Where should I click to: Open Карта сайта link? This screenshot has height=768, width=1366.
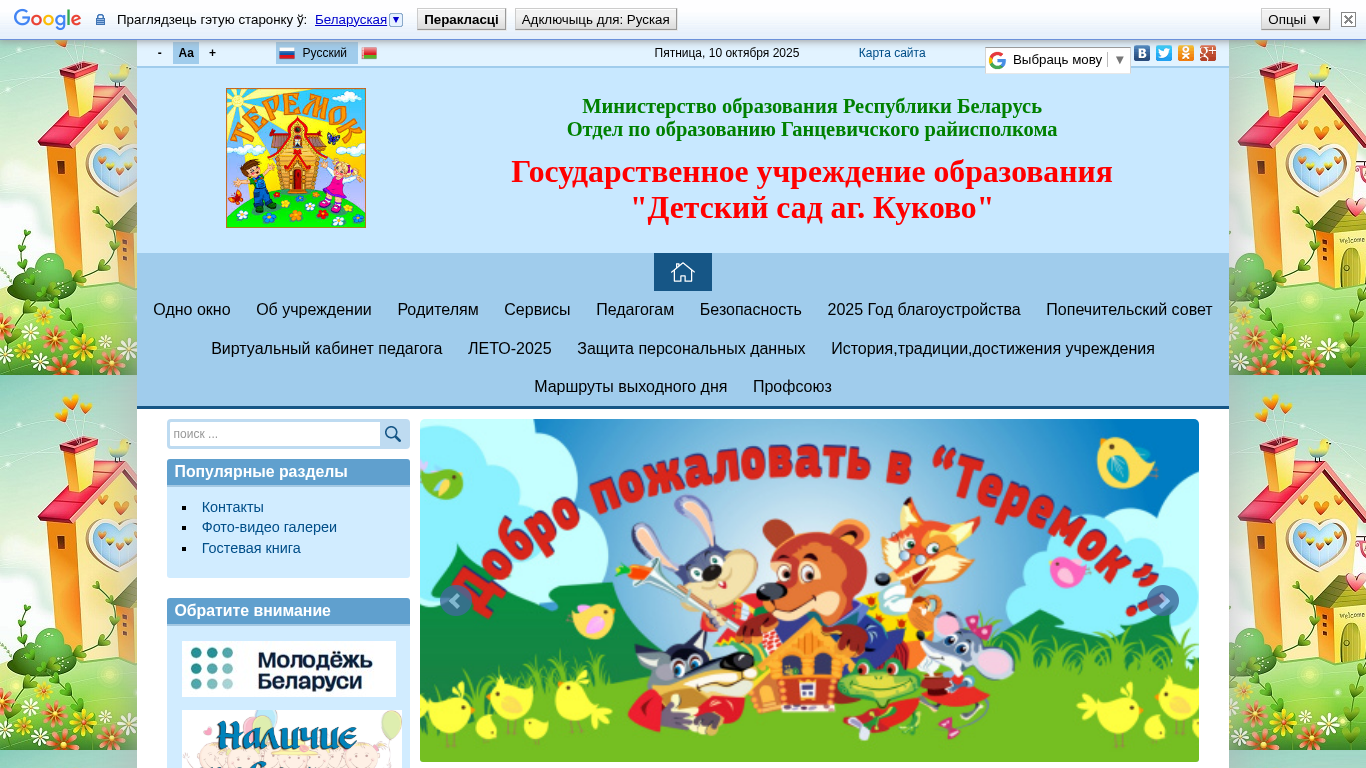892,53
